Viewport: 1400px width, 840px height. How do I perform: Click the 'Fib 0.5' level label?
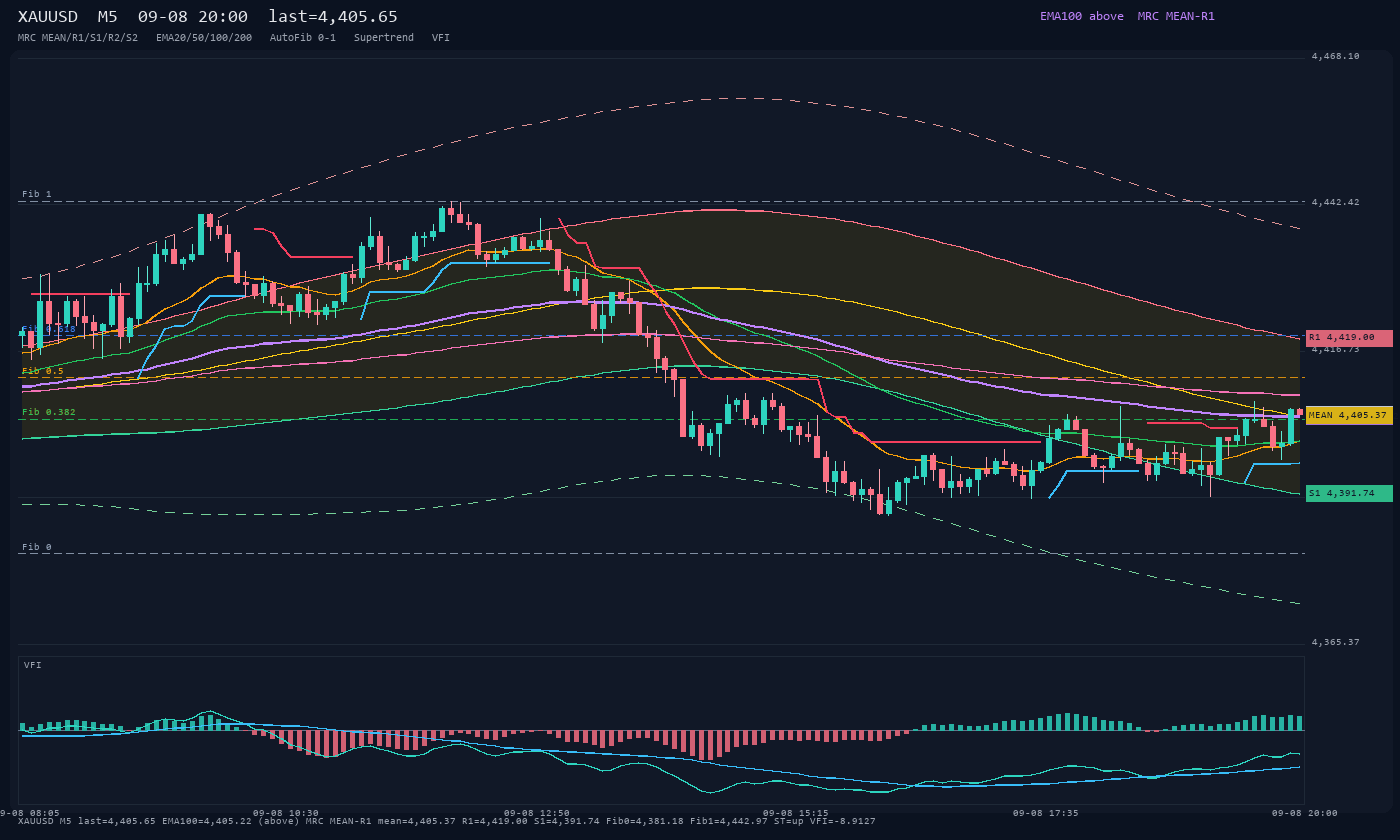pyautogui.click(x=43, y=371)
